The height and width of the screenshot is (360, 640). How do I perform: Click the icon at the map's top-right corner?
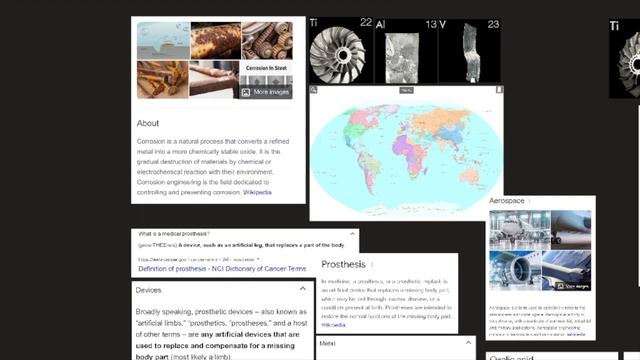click(x=499, y=89)
